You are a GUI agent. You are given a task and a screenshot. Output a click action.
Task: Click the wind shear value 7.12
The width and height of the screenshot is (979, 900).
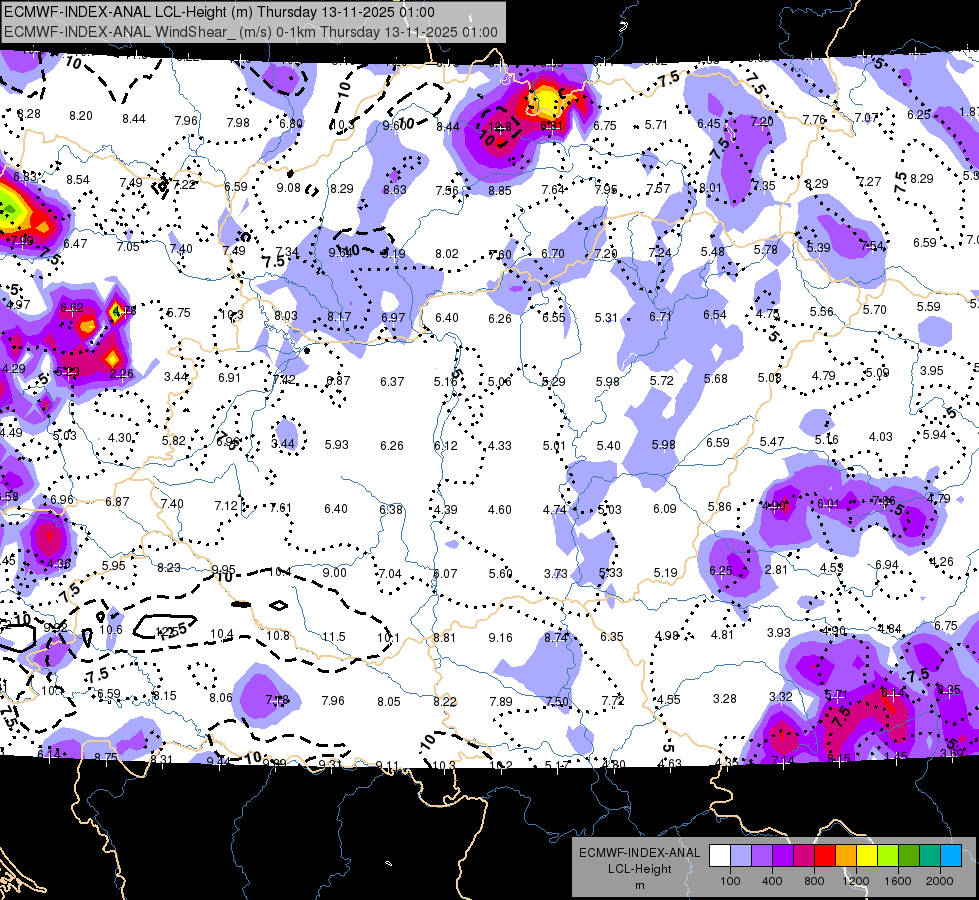226,506
